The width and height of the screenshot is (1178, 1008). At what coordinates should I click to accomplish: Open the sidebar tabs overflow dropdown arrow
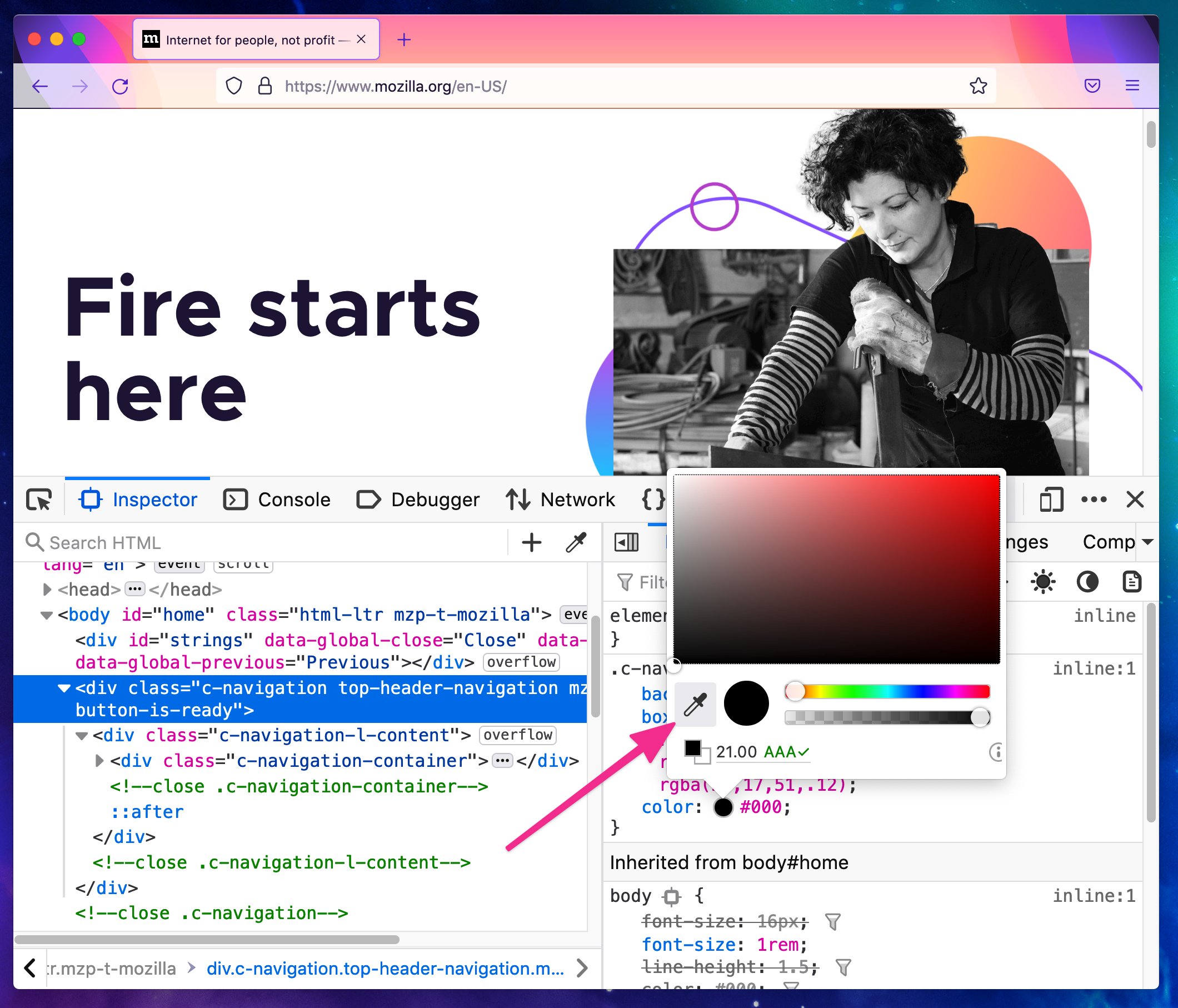(1147, 542)
